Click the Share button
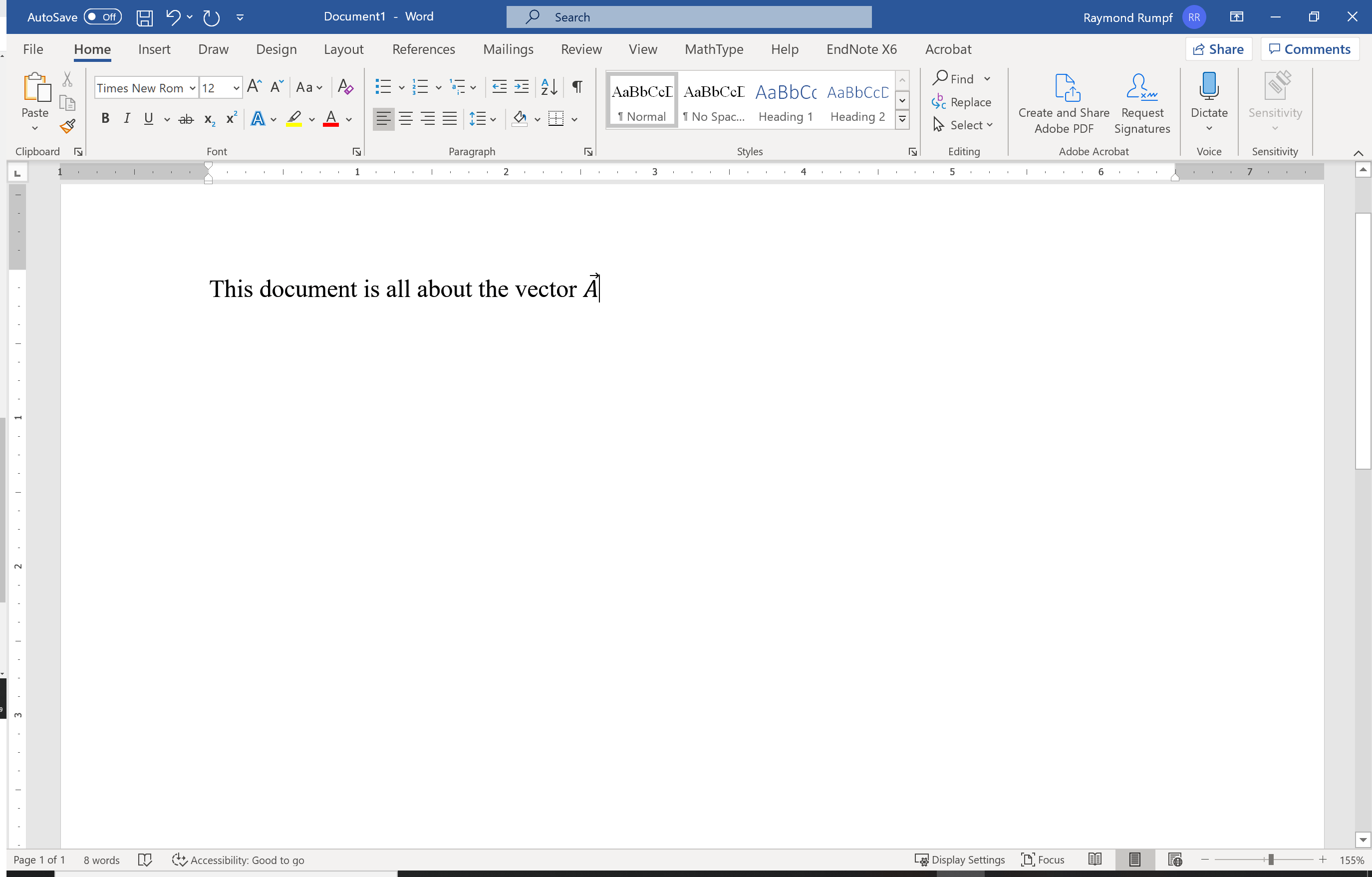Image resolution: width=1372 pixels, height=877 pixels. coord(1218,49)
